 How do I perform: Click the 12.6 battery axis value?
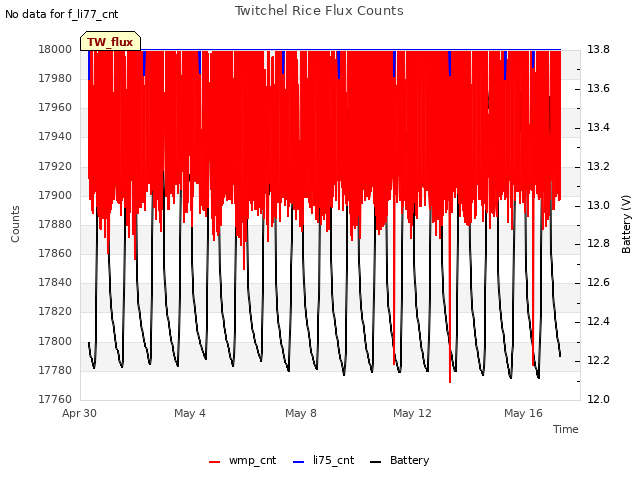click(x=598, y=282)
